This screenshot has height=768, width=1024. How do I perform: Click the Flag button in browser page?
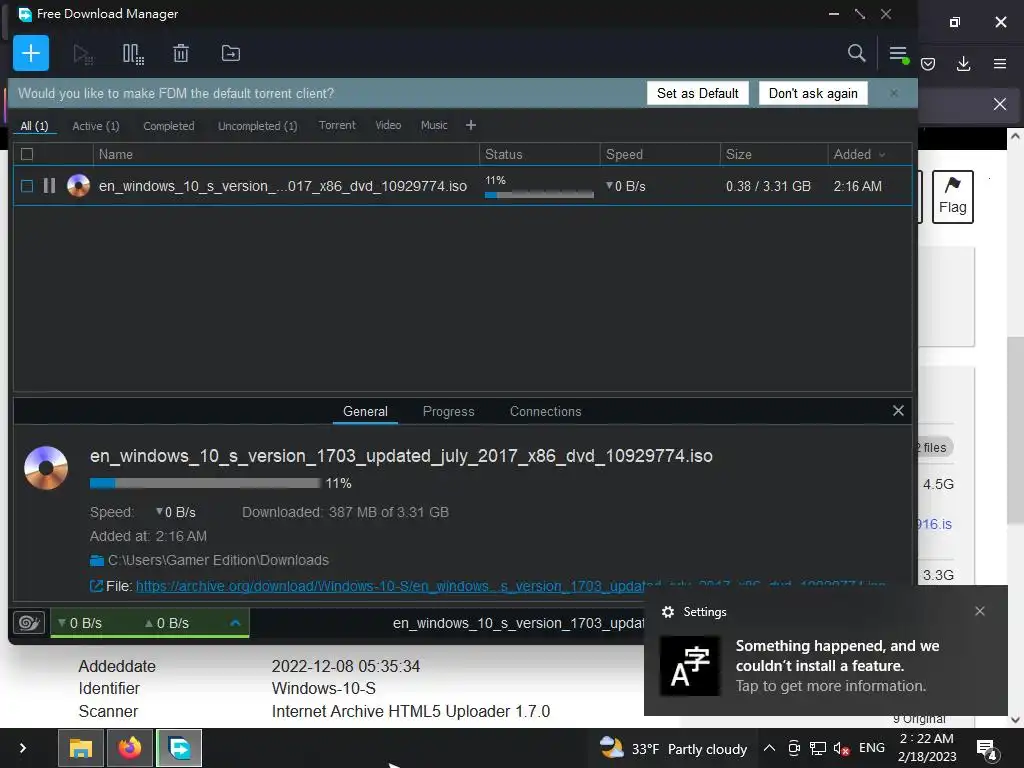tap(952, 197)
